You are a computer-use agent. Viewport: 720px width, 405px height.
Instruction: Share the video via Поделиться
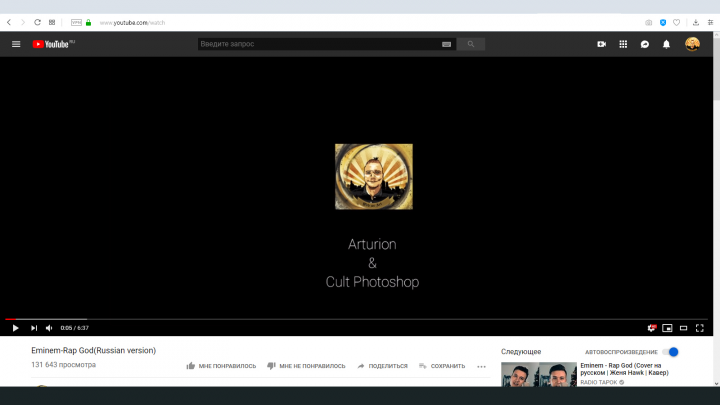coord(382,366)
